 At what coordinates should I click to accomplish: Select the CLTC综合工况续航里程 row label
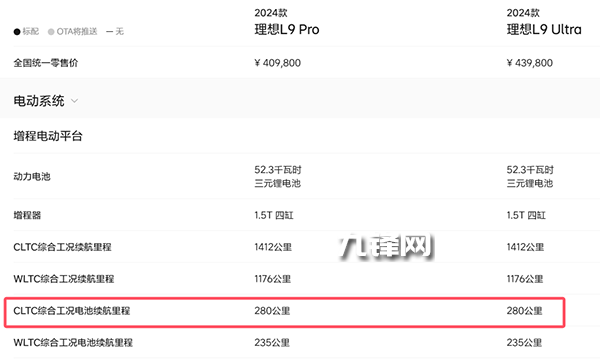(62, 247)
